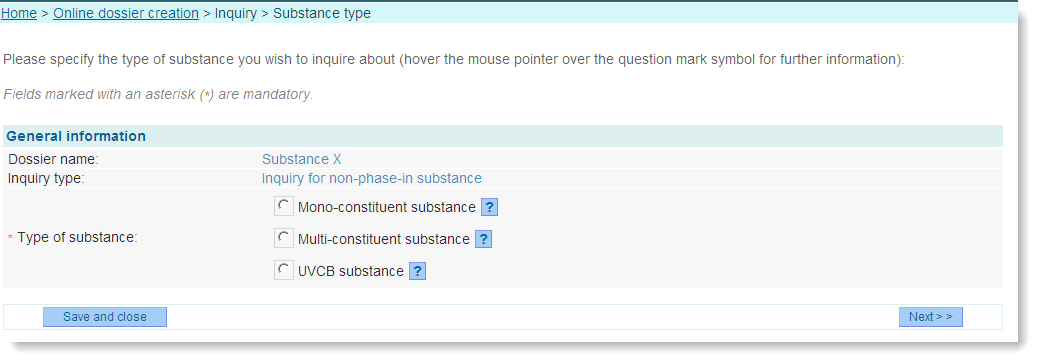Open the Home breadcrumb link
This screenshot has width=1038, height=362.
point(19,13)
